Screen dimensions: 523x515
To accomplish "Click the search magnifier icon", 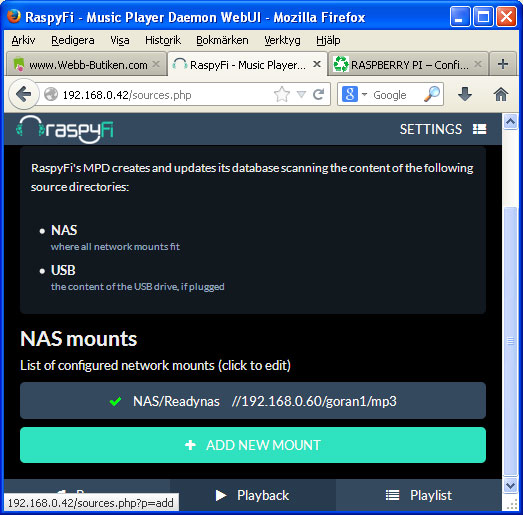I will (432, 94).
